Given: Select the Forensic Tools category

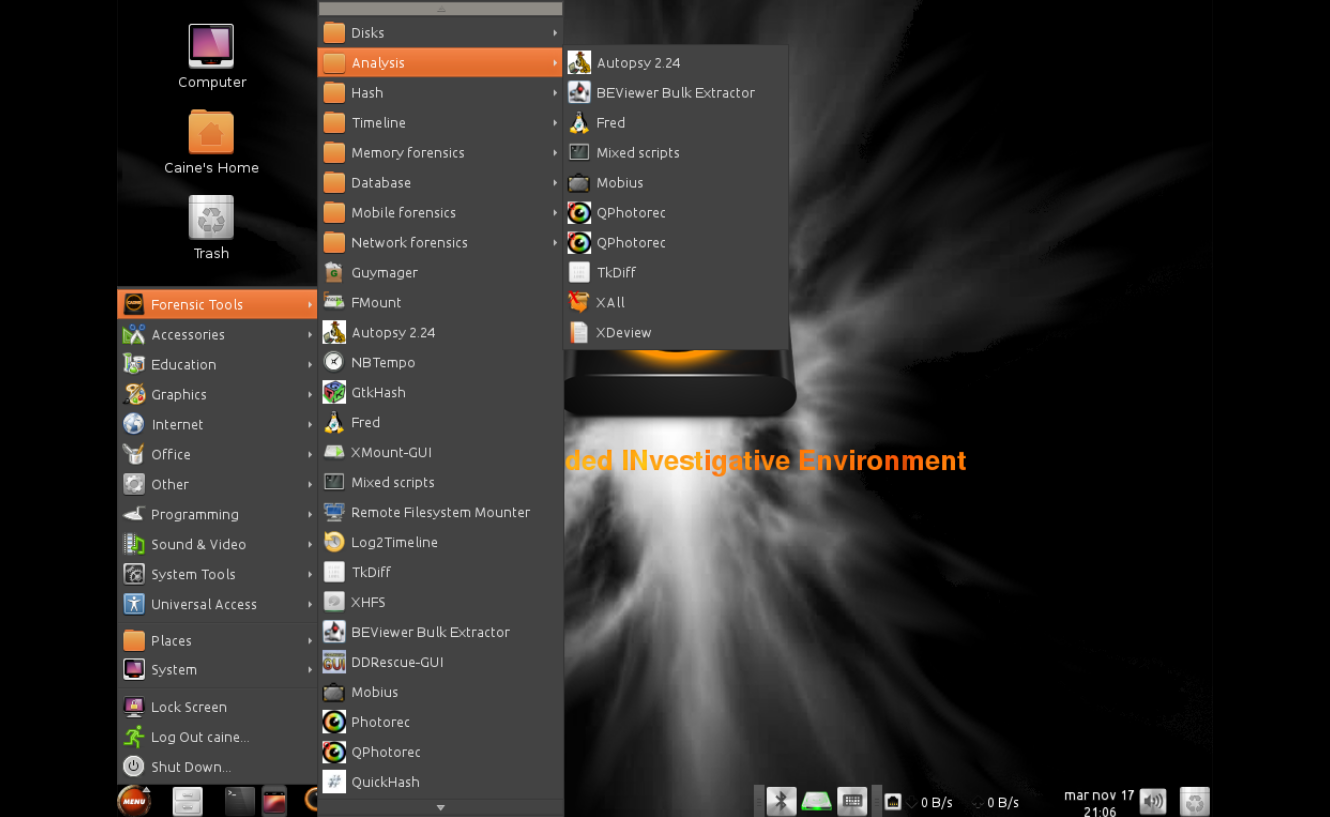Looking at the screenshot, I should click(217, 304).
